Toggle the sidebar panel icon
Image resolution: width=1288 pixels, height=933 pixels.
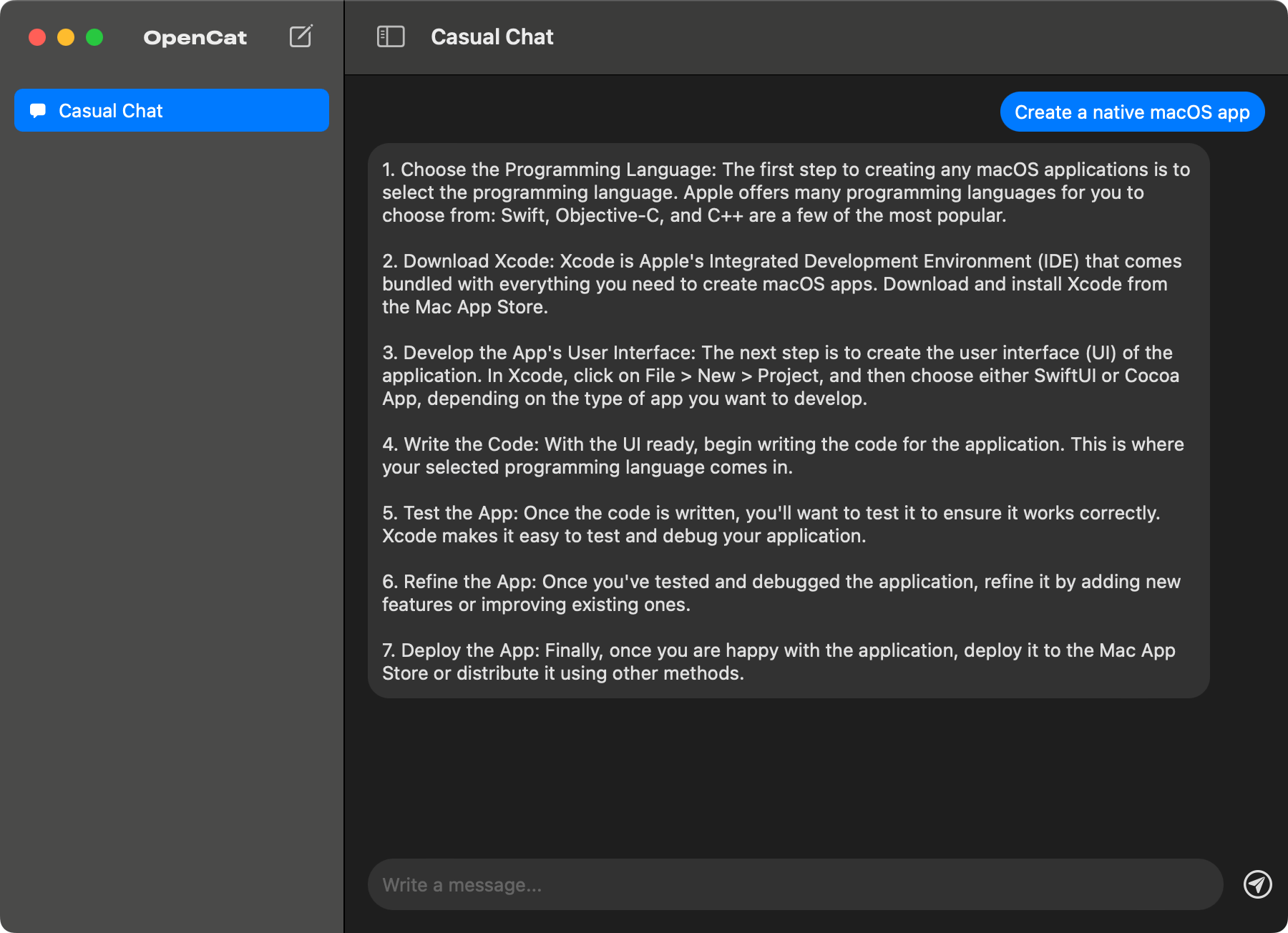pos(391,36)
